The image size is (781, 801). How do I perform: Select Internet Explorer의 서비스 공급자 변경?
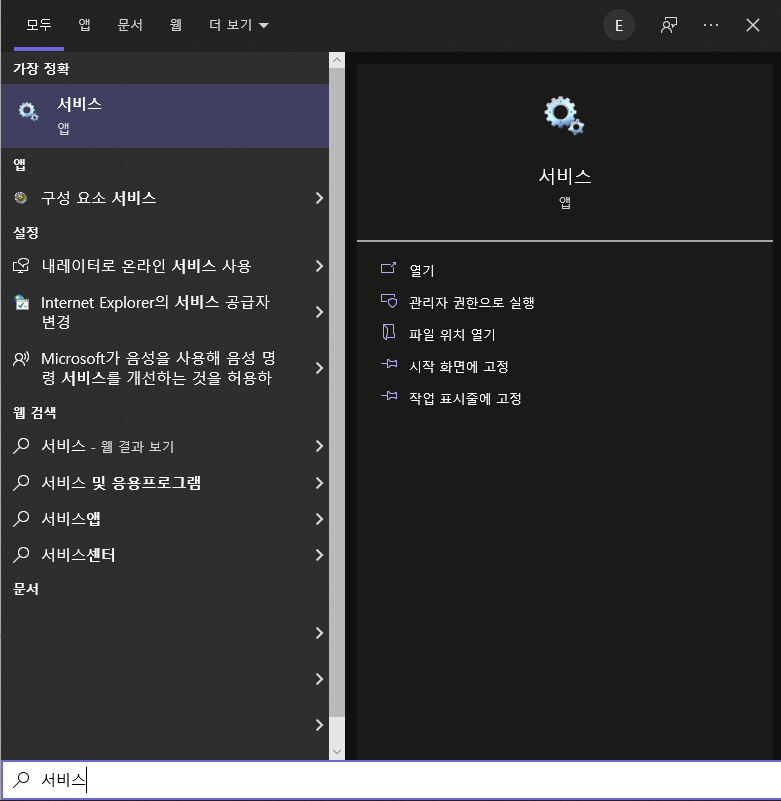(x=165, y=312)
